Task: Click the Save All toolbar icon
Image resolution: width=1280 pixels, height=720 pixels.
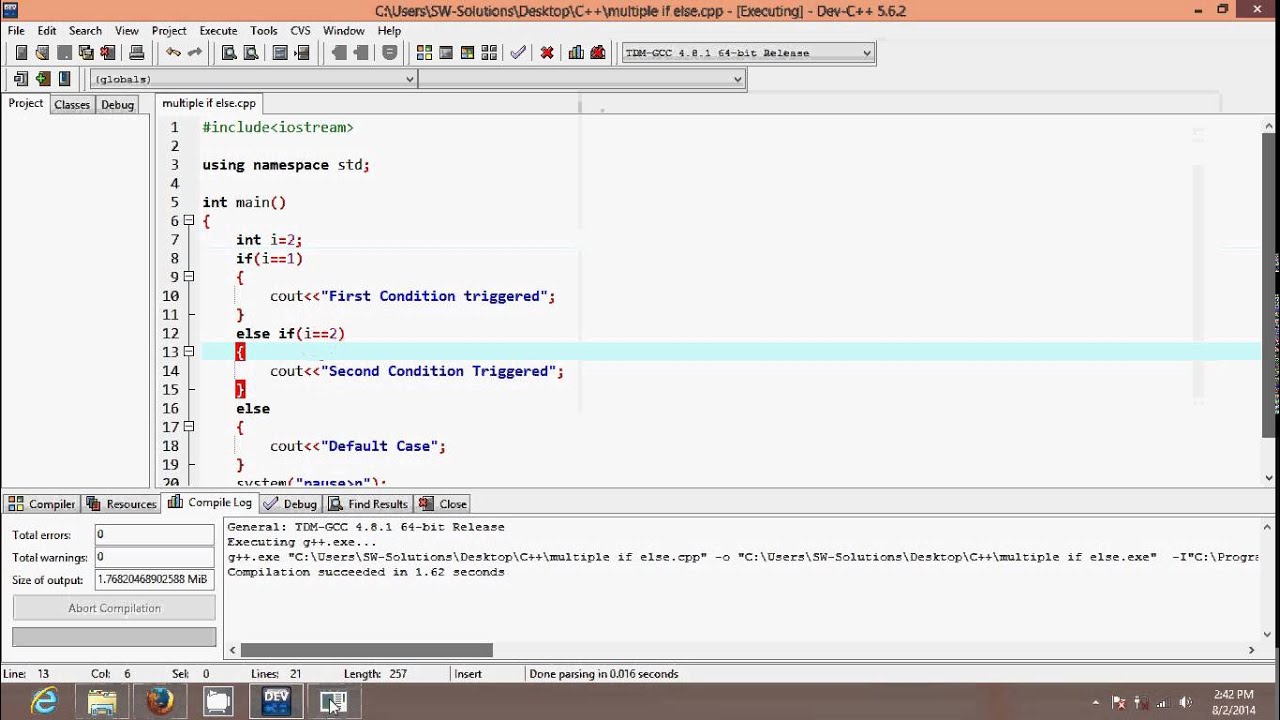Action: pos(86,53)
